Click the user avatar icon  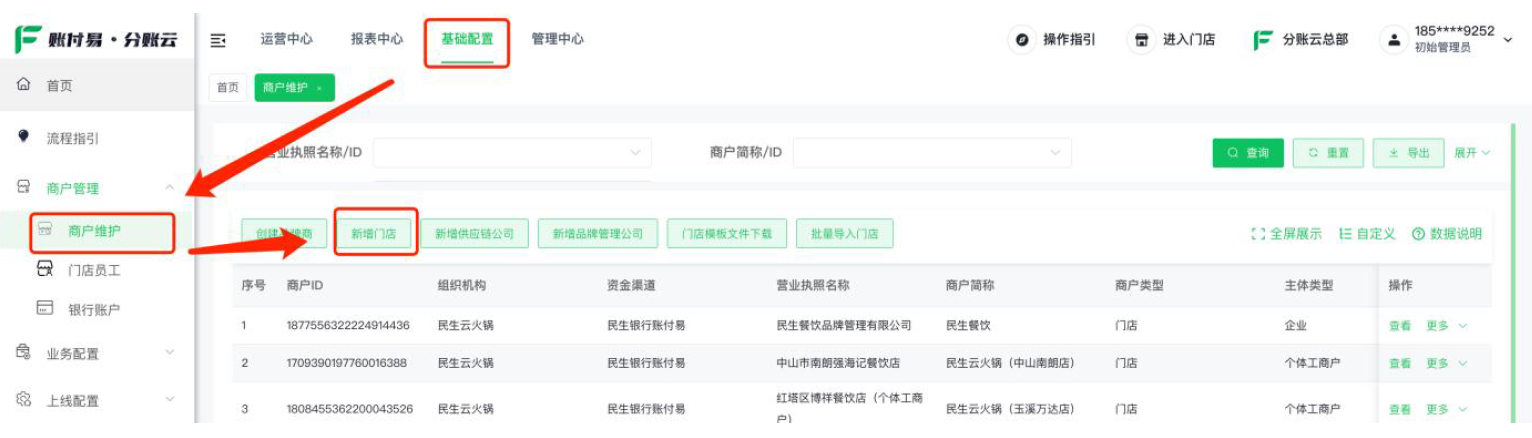1393,40
